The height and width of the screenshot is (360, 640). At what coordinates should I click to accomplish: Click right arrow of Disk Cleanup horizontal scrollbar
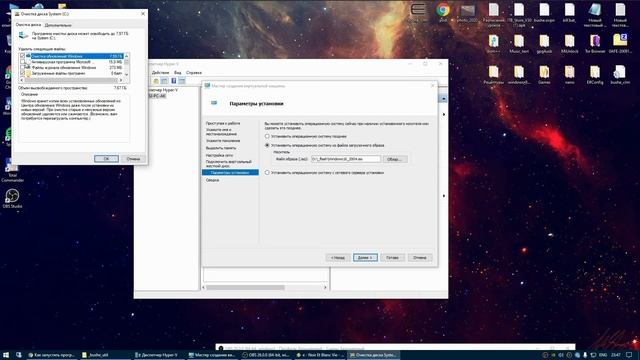pyautogui.click(x=121, y=80)
